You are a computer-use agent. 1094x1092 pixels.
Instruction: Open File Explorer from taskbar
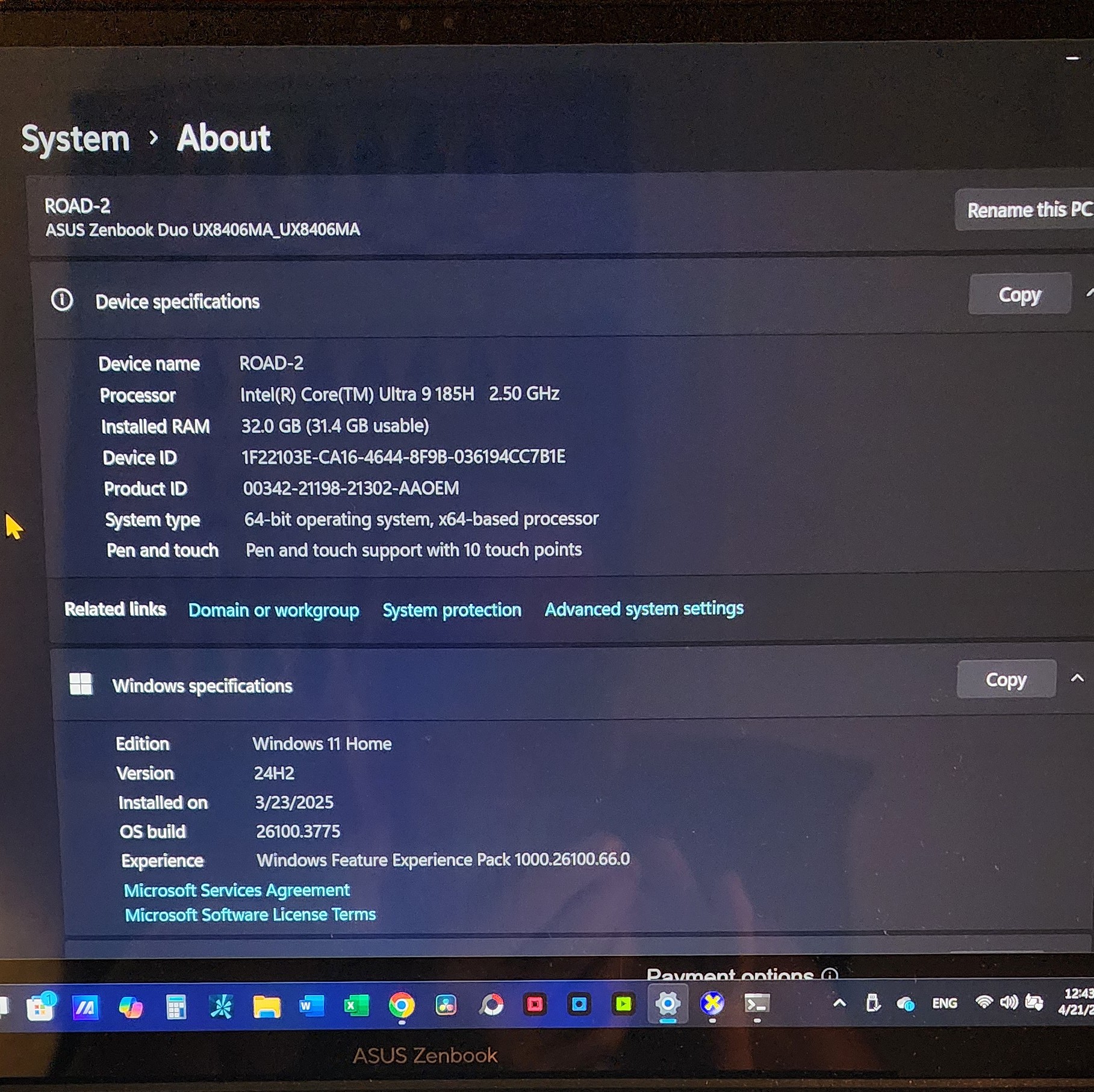267,1006
